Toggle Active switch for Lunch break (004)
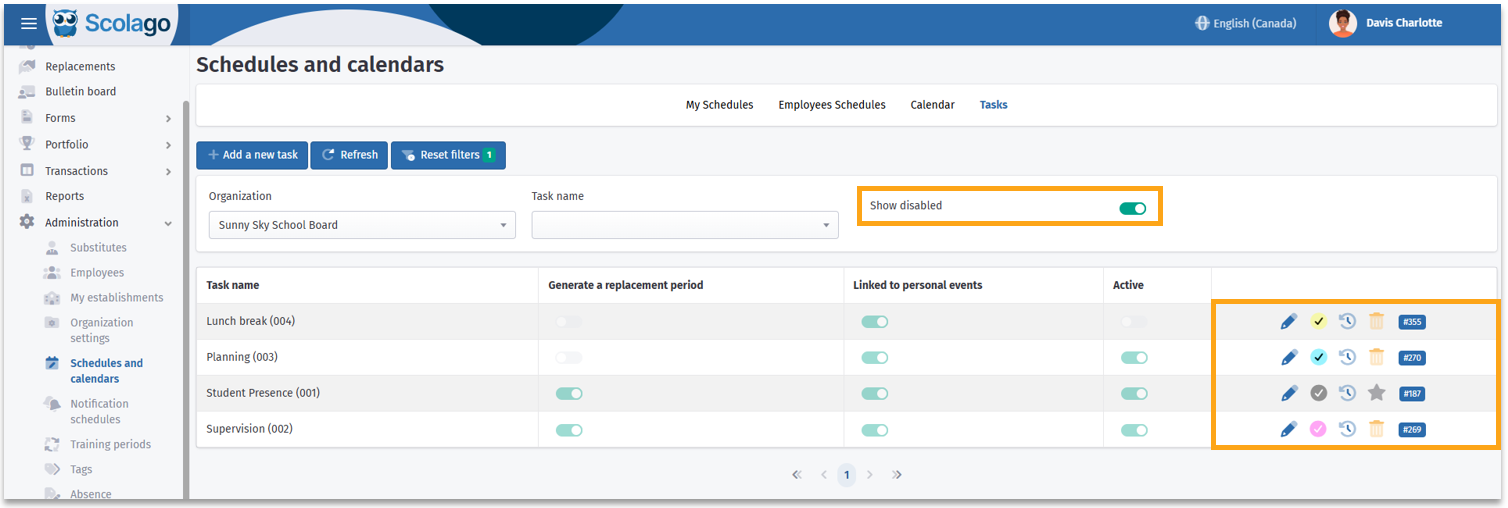The width and height of the screenshot is (1508, 508). (x=1134, y=322)
